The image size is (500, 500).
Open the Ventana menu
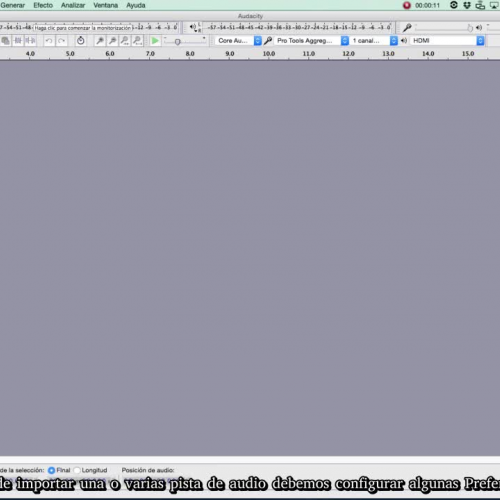pyautogui.click(x=105, y=5)
